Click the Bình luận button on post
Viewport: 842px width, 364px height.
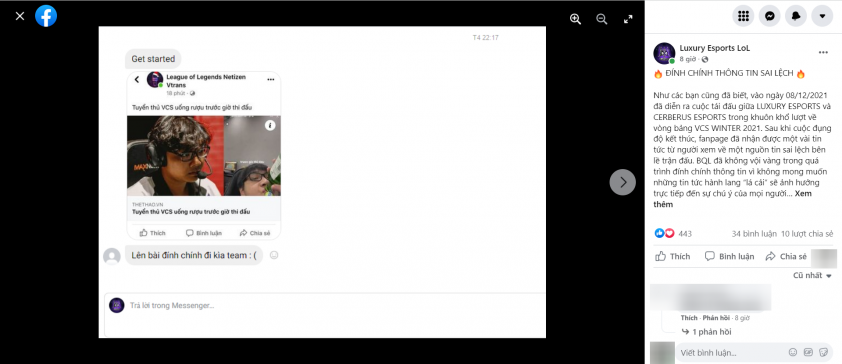729,256
